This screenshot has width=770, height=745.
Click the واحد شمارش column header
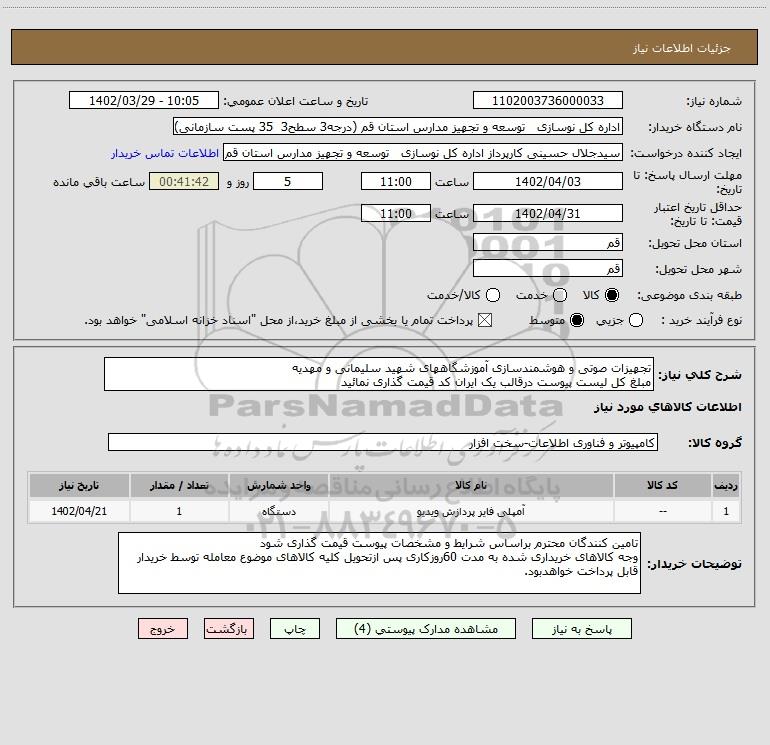[278, 485]
